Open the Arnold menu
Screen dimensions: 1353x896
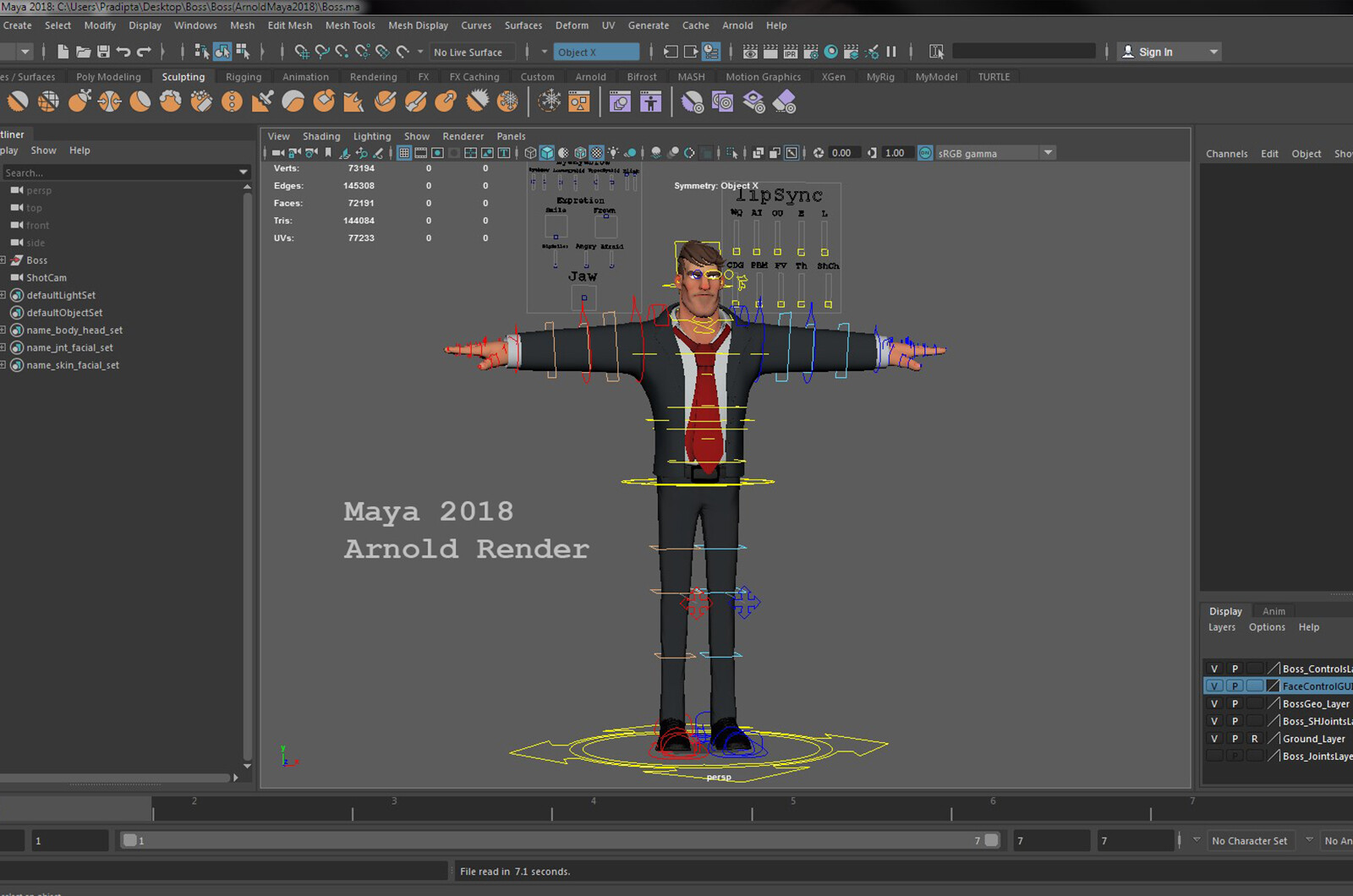[x=737, y=25]
